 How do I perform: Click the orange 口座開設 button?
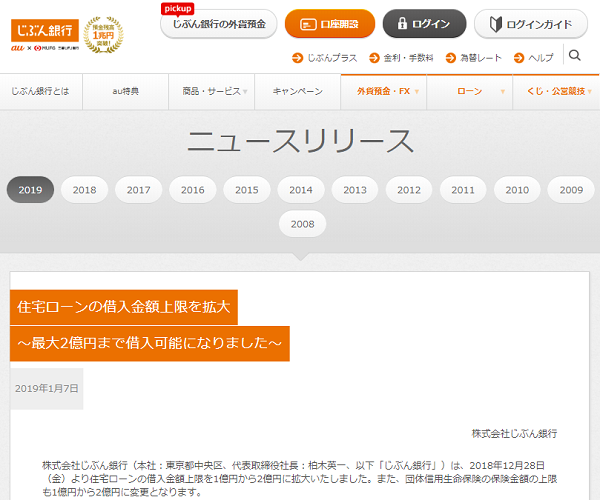click(330, 24)
